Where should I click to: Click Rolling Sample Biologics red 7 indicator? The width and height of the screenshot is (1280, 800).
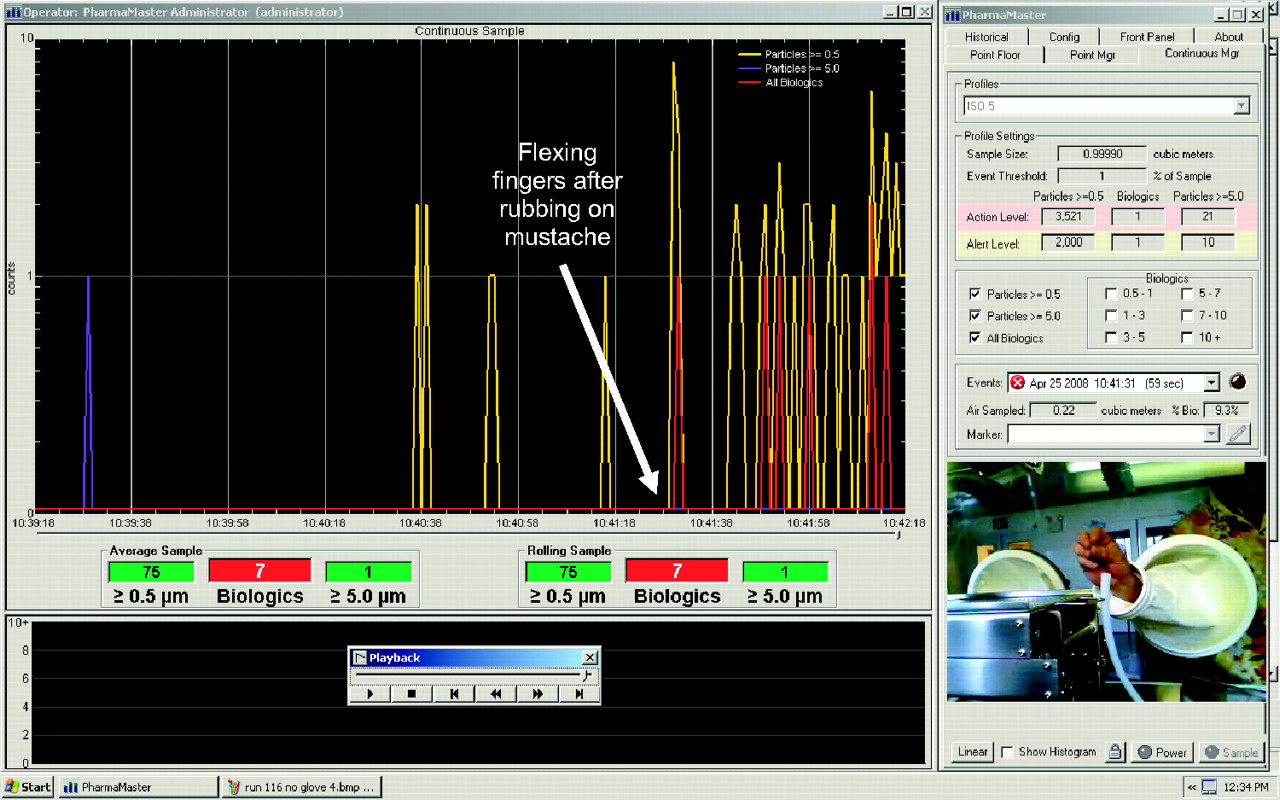pyautogui.click(x=677, y=572)
